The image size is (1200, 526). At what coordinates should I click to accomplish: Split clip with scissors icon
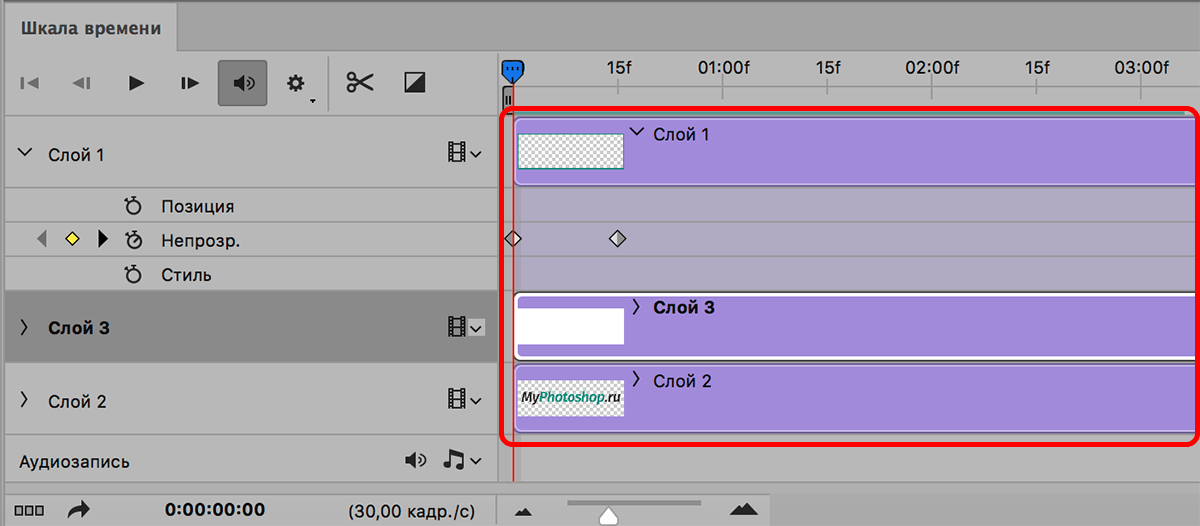(x=360, y=83)
